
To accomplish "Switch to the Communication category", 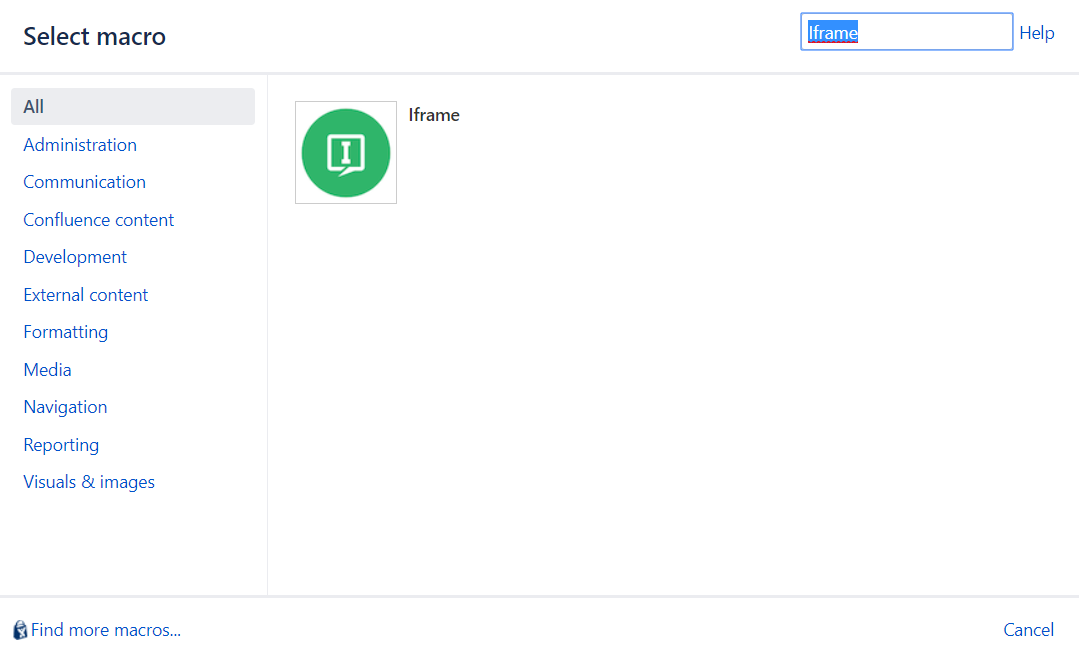I will coord(85,182).
